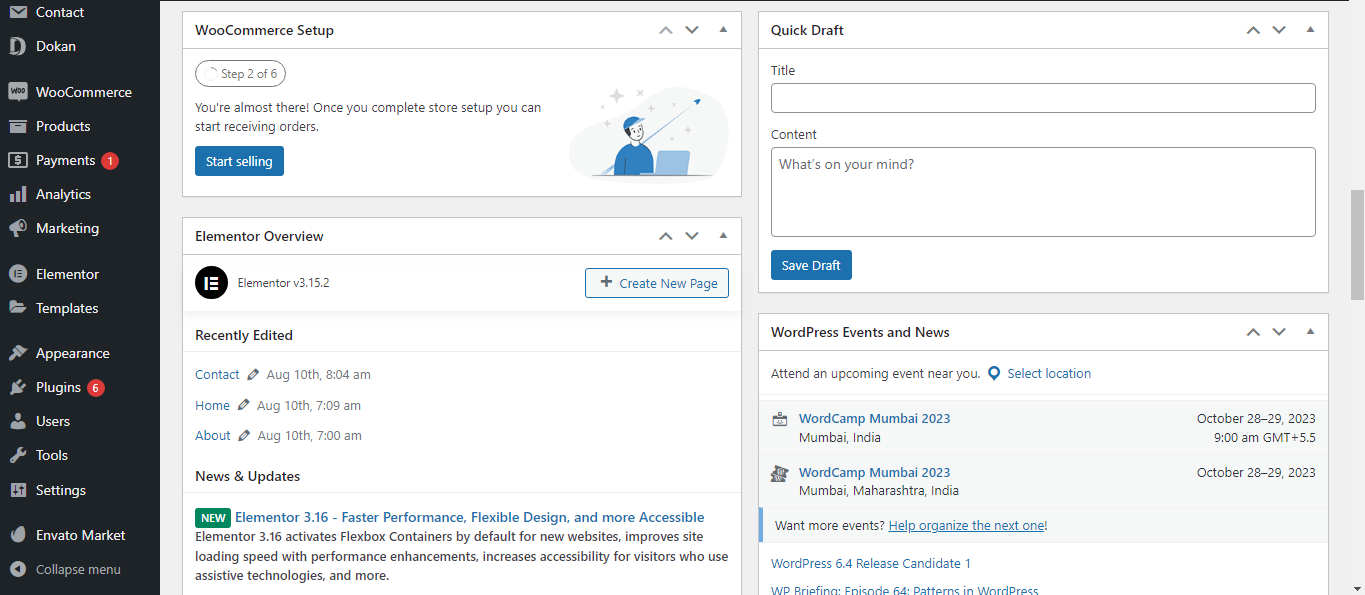Viewport: 1365px width, 595px height.
Task: Click the Help organize the next one link
Action: 966,525
